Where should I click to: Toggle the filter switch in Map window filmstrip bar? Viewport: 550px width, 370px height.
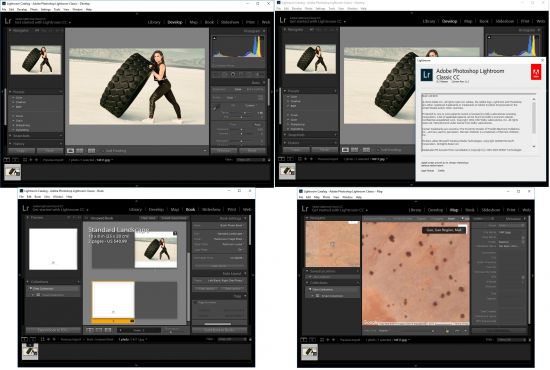(530, 339)
